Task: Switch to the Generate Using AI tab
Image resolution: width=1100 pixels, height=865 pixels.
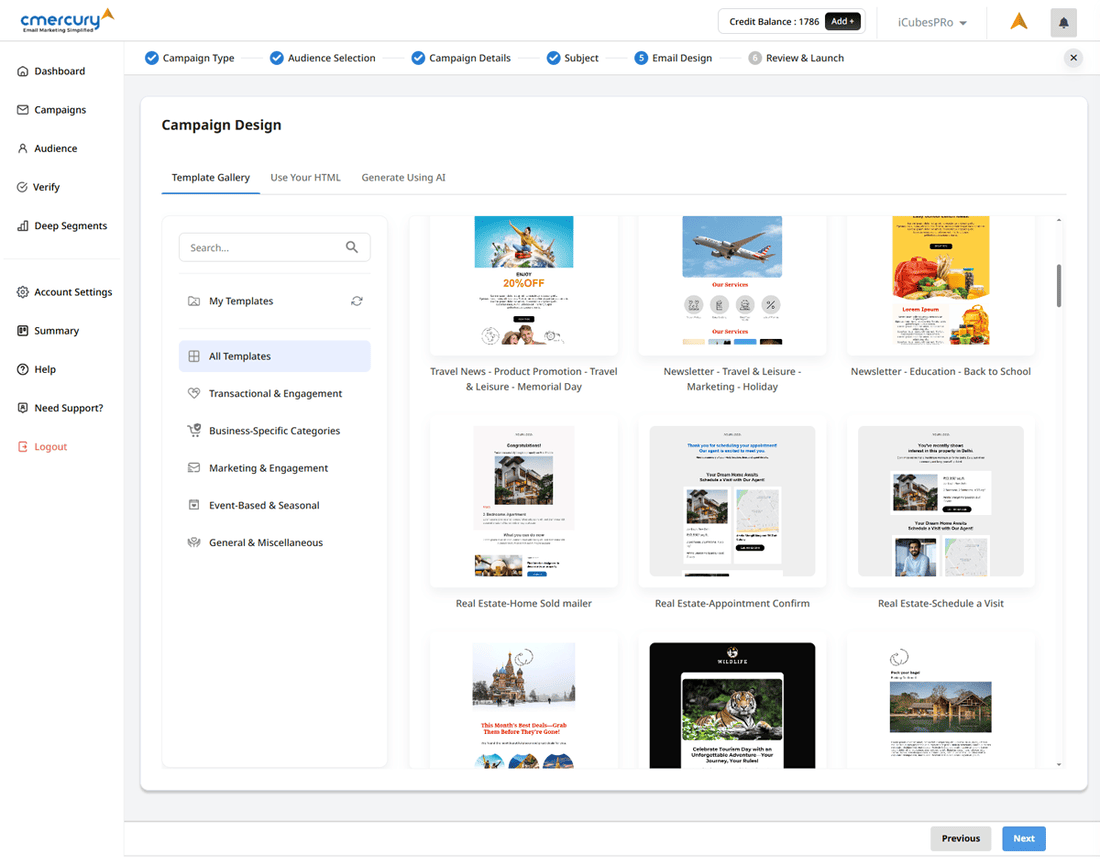Action: (x=403, y=177)
